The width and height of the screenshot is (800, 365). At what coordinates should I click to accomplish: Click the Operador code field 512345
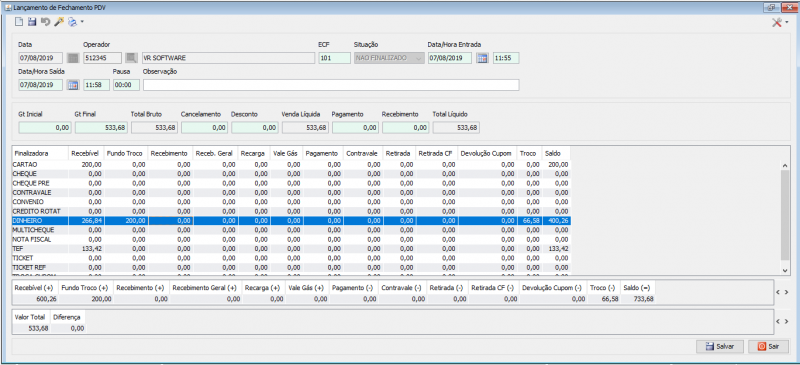click(103, 58)
